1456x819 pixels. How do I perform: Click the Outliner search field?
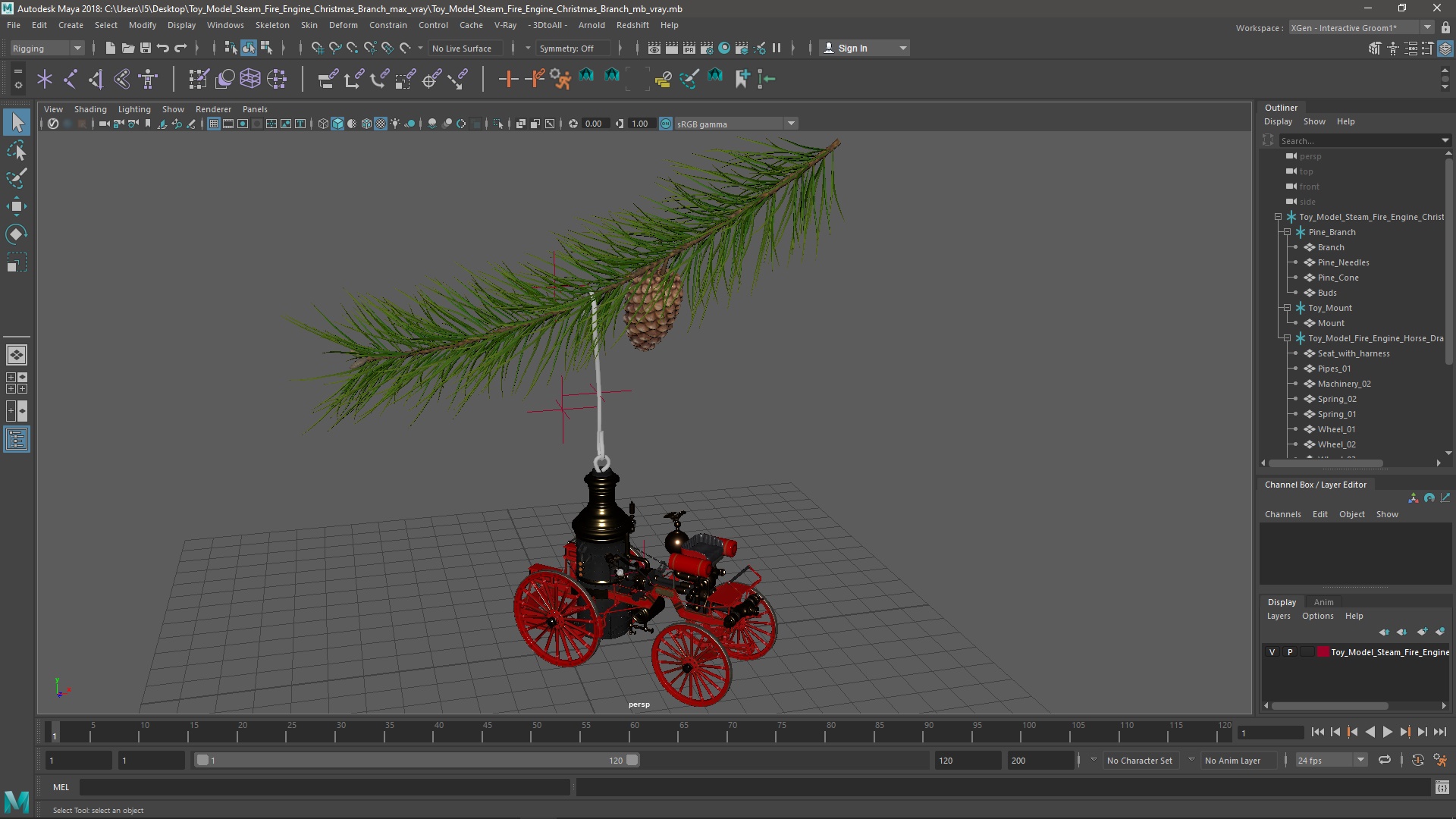pos(1363,140)
